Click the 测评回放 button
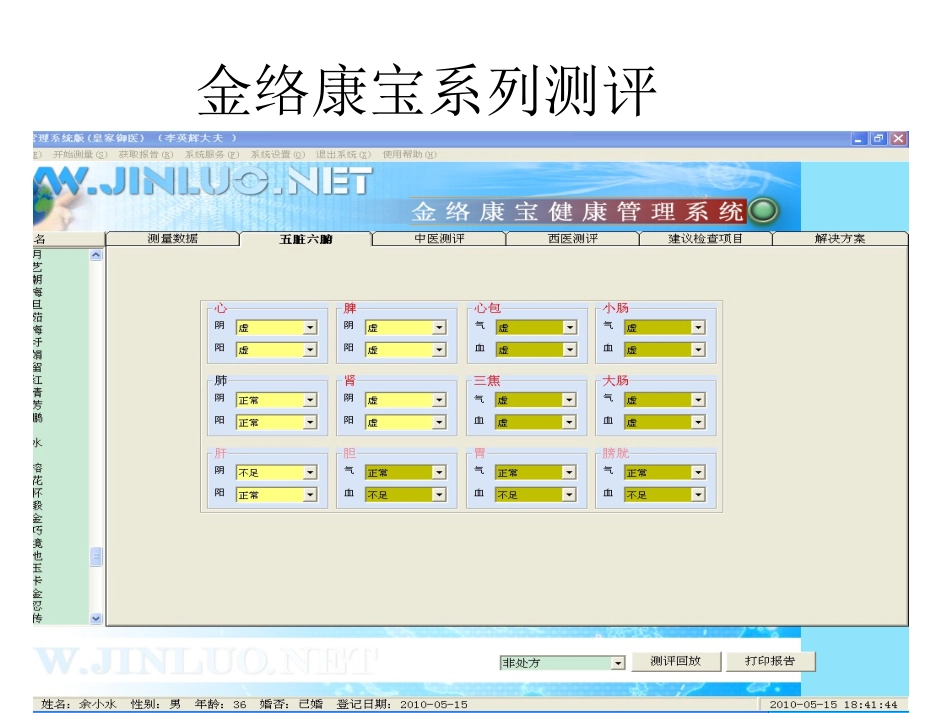 tap(676, 661)
